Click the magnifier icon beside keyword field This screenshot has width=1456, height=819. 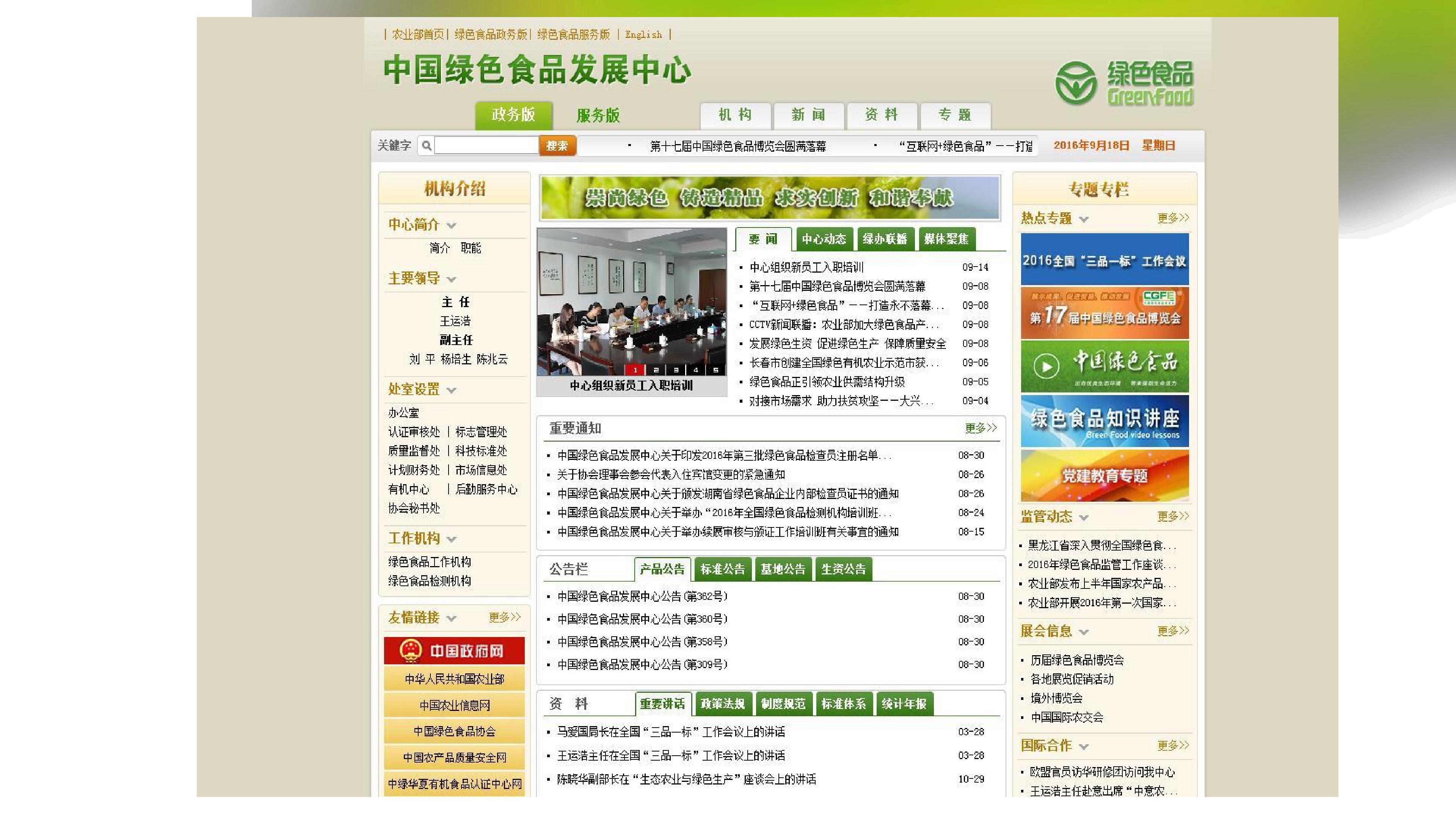[x=427, y=146]
